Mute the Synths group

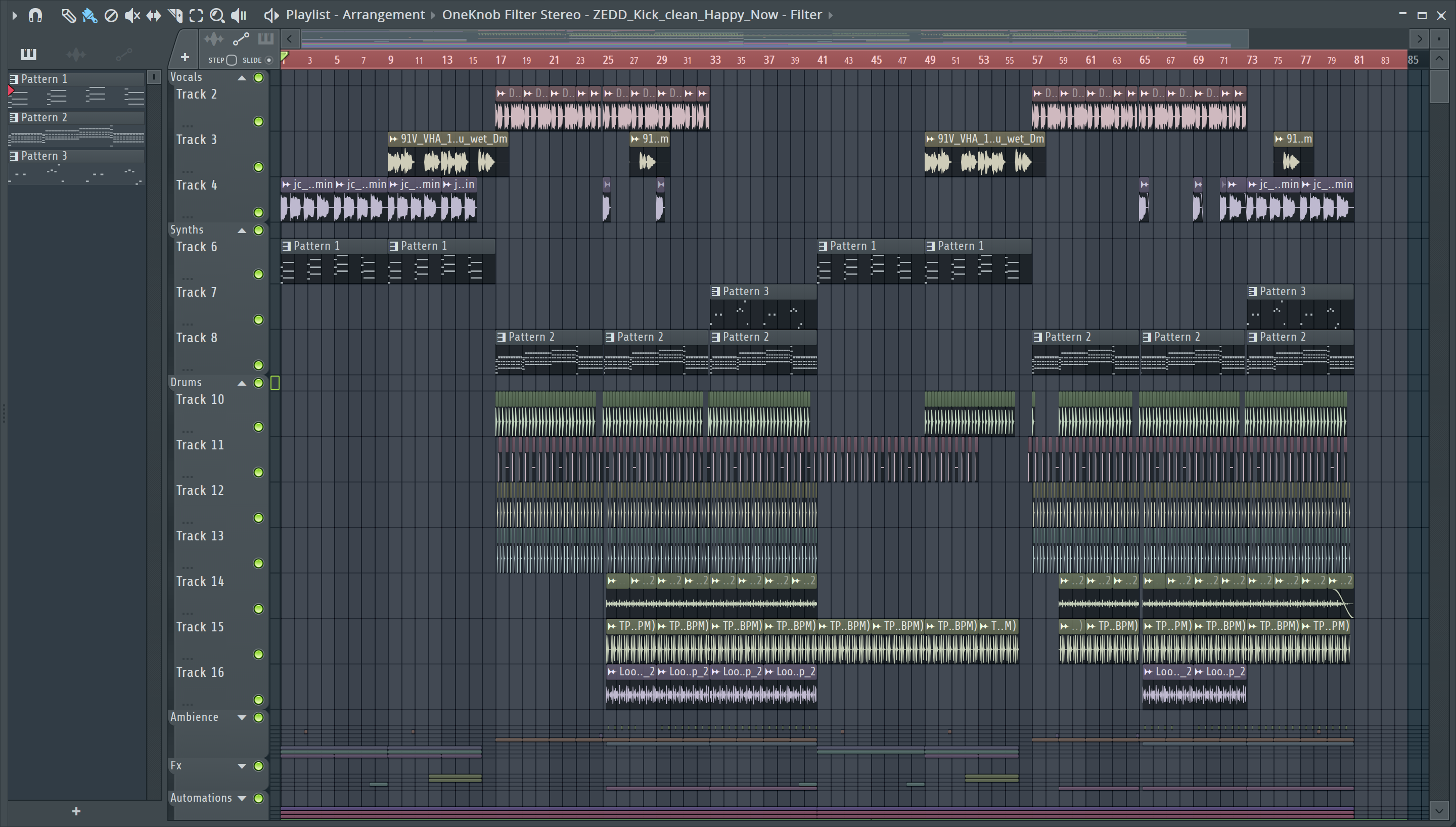(x=258, y=231)
